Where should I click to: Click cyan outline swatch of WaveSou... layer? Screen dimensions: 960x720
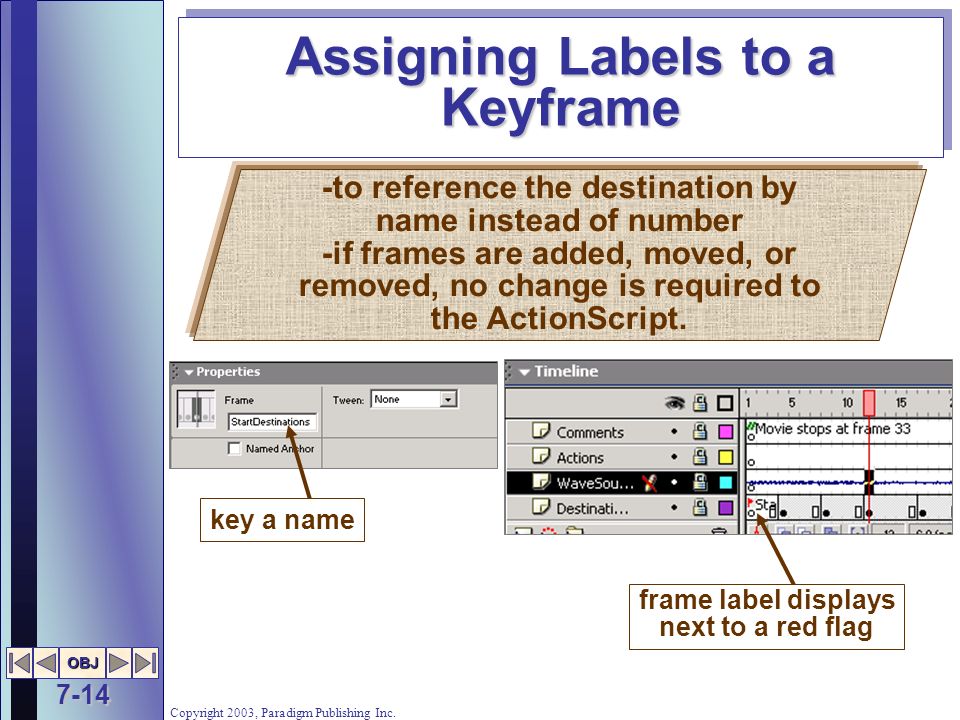pyautogui.click(x=726, y=482)
